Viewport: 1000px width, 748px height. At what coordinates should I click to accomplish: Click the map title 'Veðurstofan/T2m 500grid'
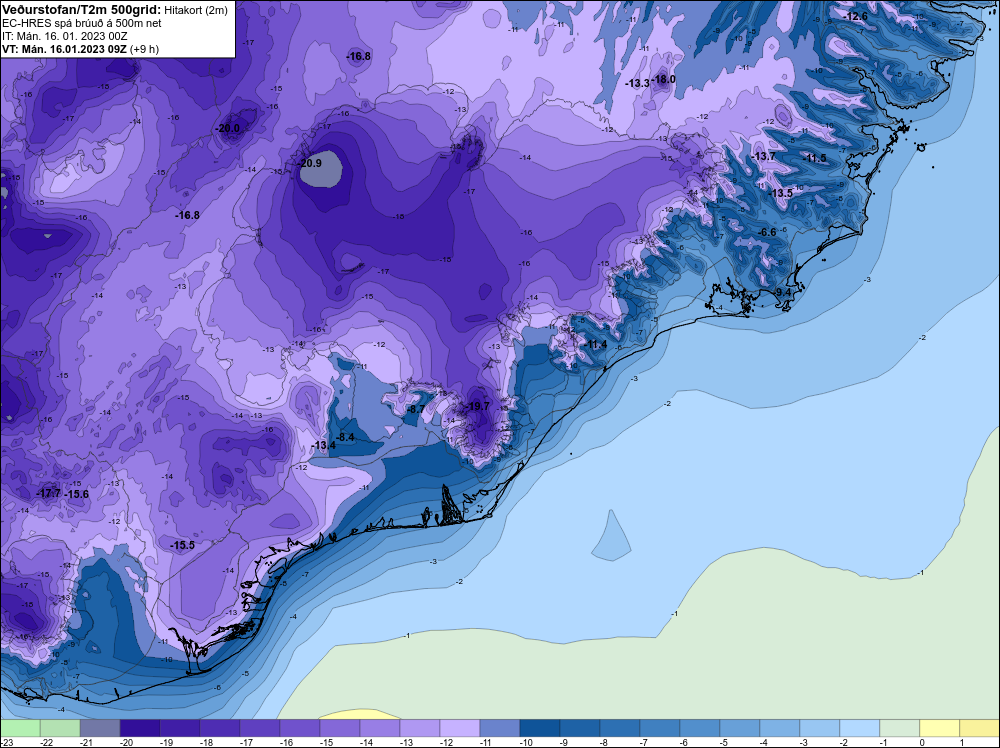[x=82, y=10]
